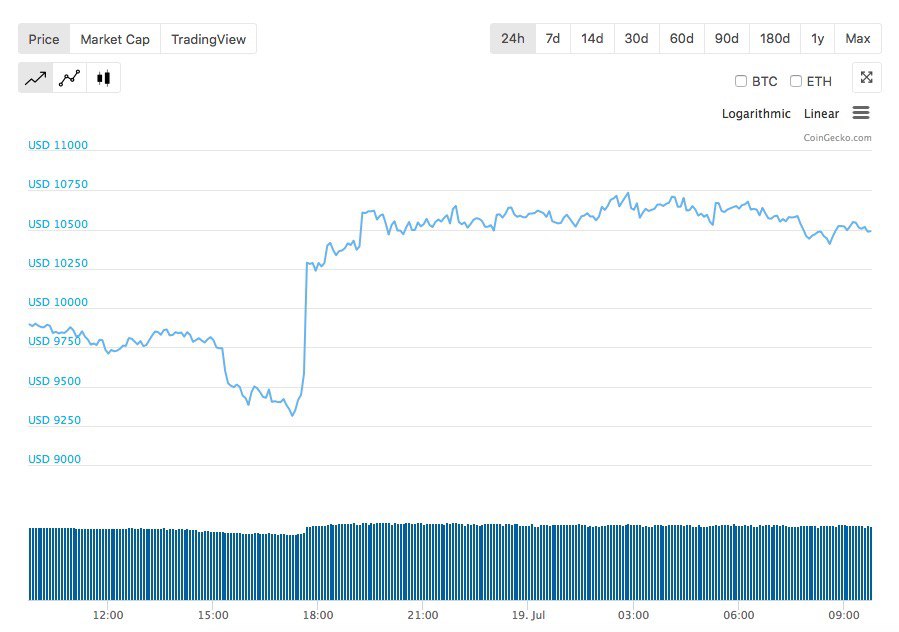
Task: Open the TradingView tab
Action: click(209, 39)
